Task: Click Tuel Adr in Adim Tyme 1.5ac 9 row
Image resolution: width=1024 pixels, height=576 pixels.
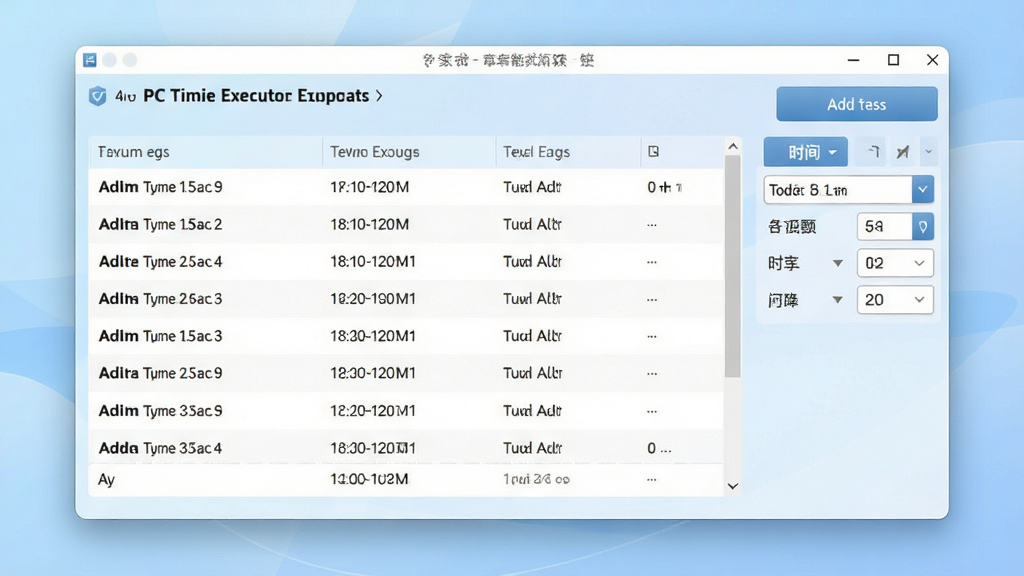Action: pyautogui.click(x=532, y=187)
